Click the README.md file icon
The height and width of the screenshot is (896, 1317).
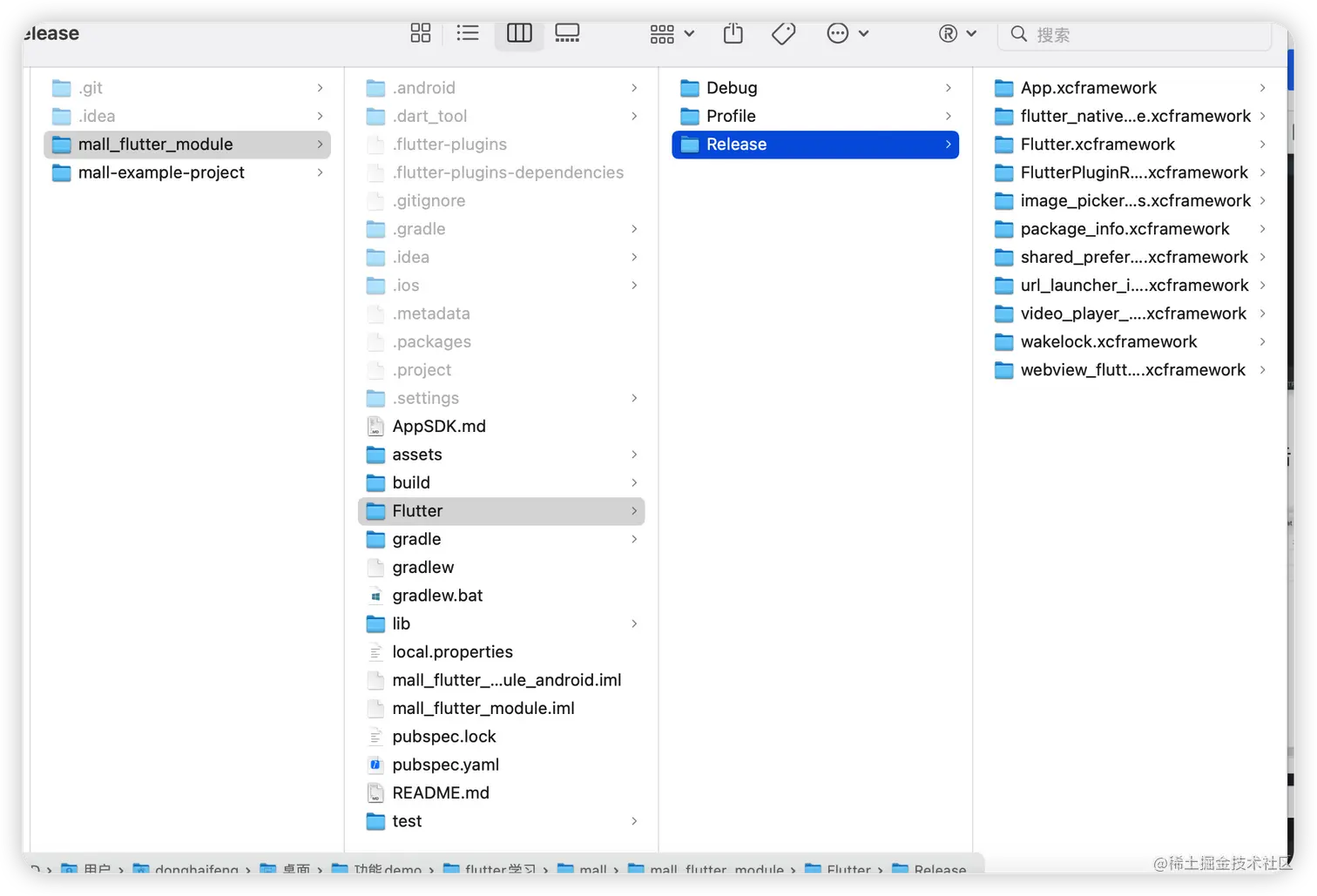pyautogui.click(x=375, y=793)
